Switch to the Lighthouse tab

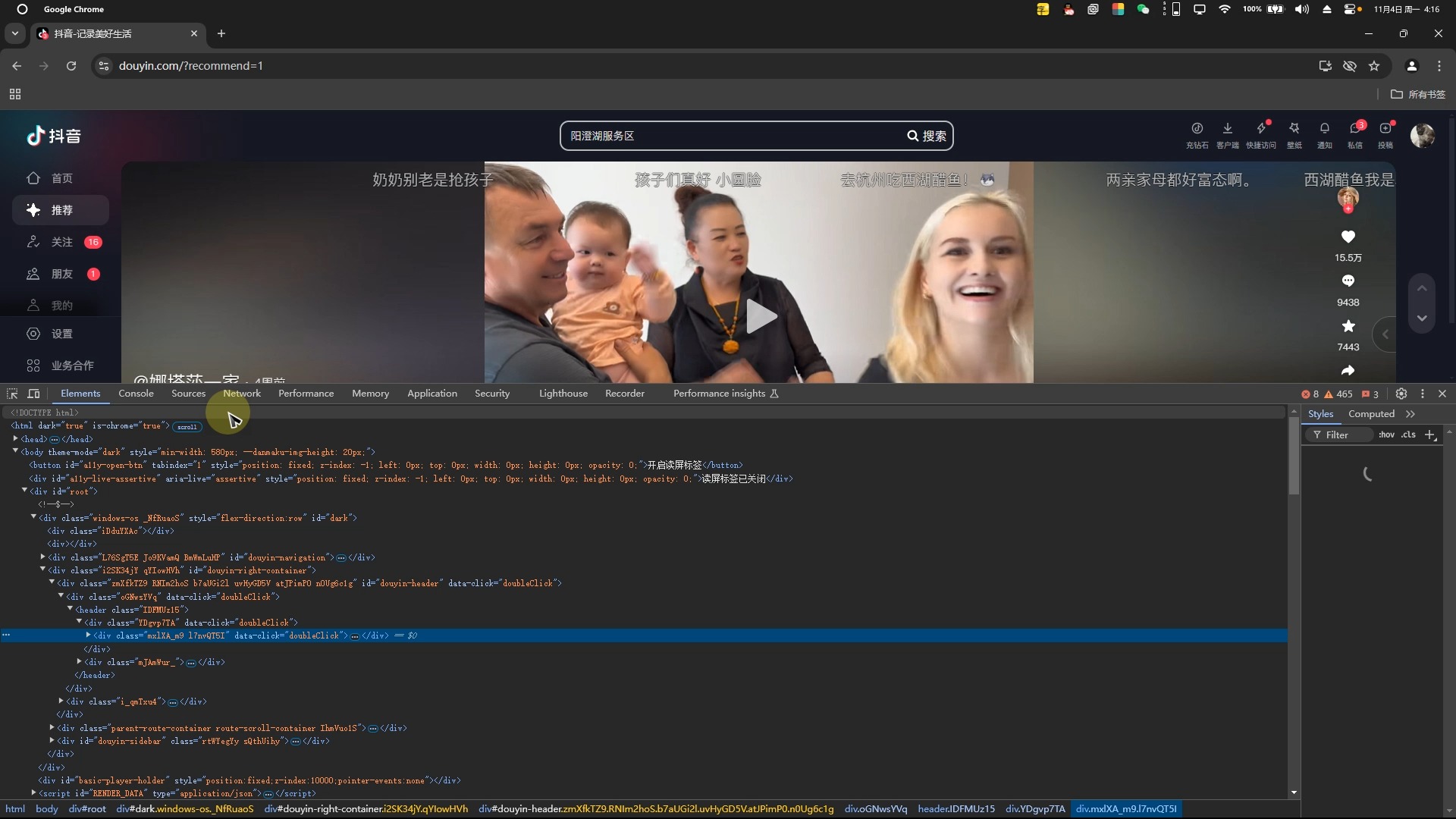(x=563, y=394)
